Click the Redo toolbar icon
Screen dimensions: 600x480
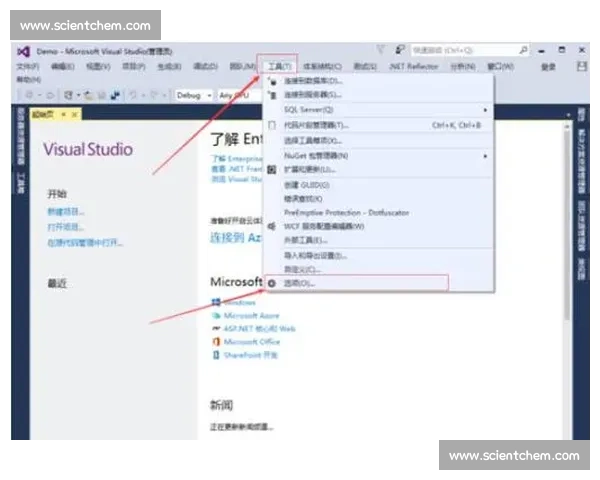pos(155,95)
